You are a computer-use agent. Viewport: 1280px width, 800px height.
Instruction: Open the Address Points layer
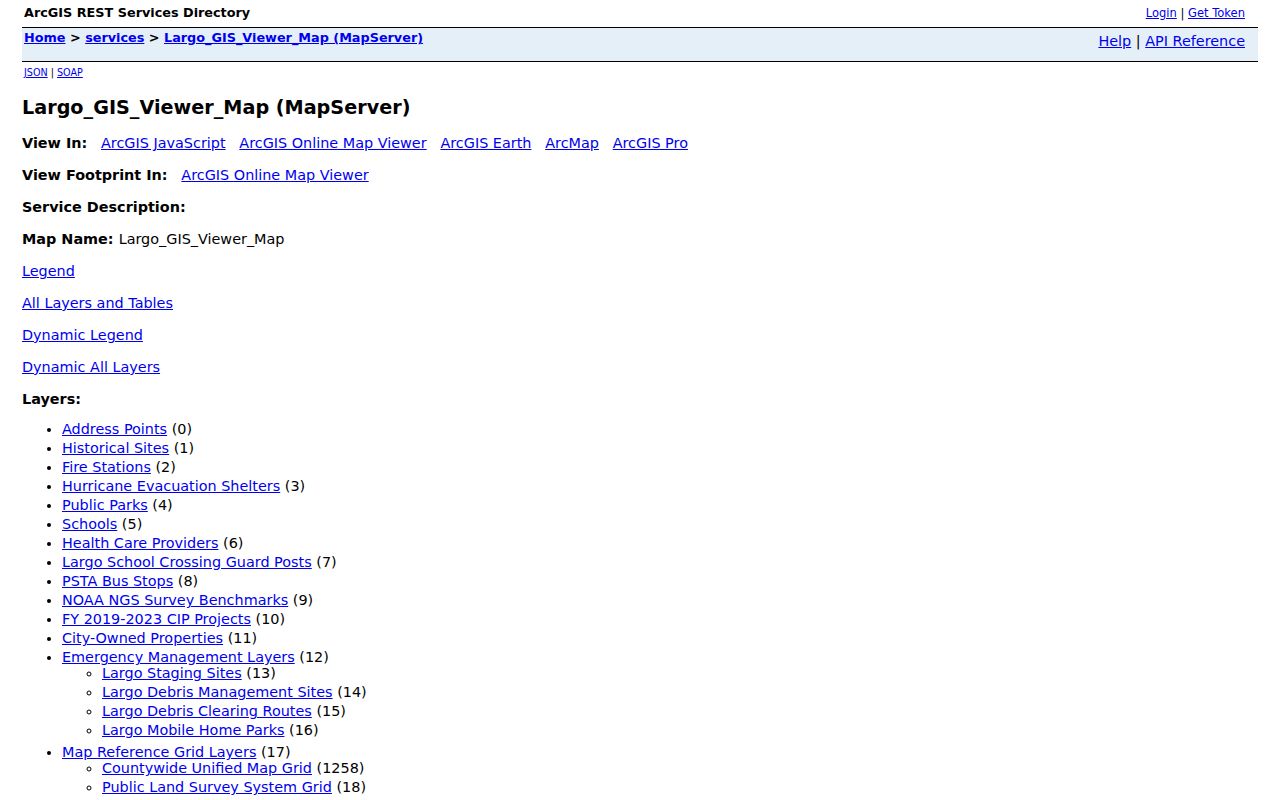pyautogui.click(x=114, y=429)
